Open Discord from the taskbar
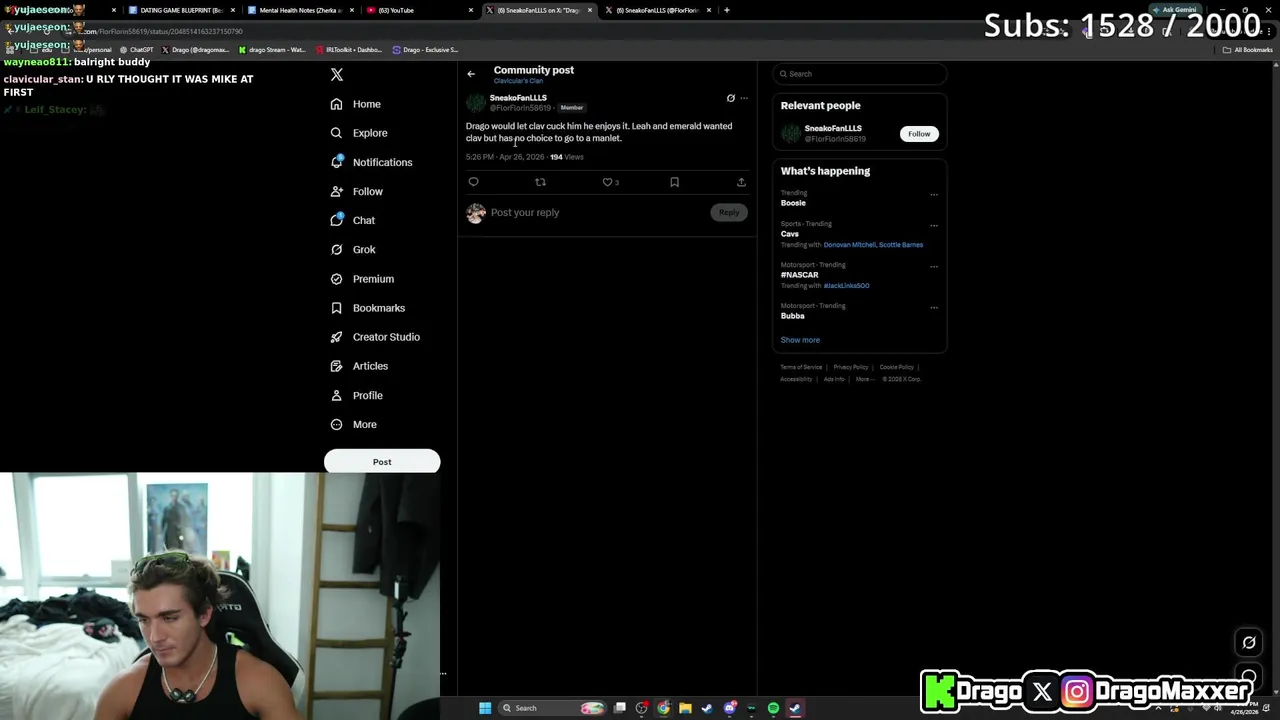1280x720 pixels. [729, 708]
